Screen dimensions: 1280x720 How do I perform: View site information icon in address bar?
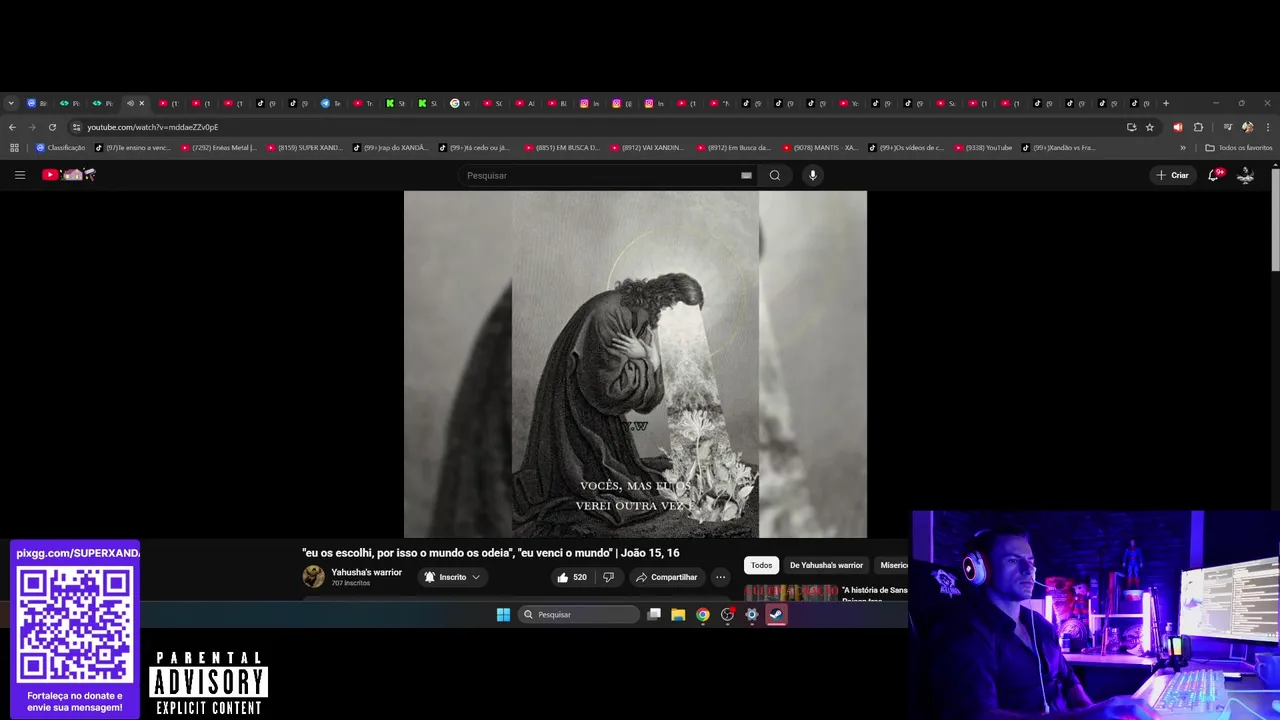point(76,127)
